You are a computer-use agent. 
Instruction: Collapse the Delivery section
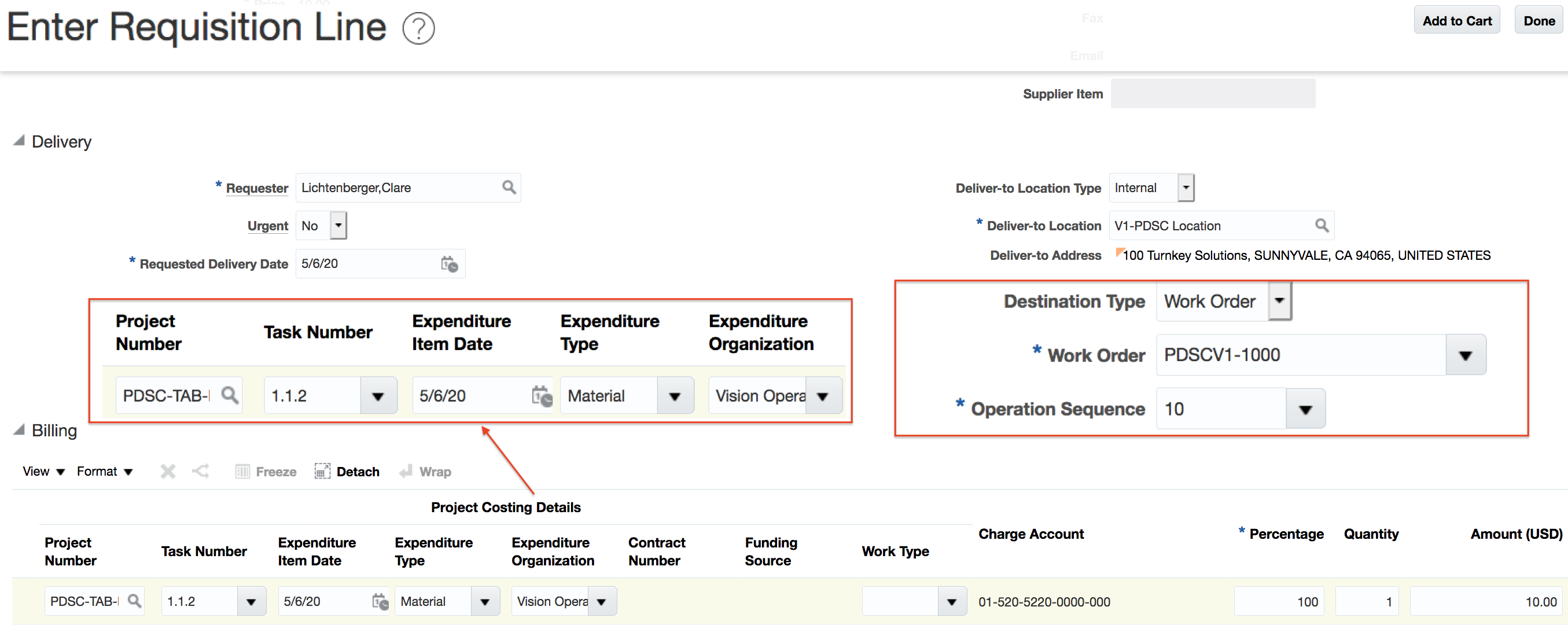[19, 141]
